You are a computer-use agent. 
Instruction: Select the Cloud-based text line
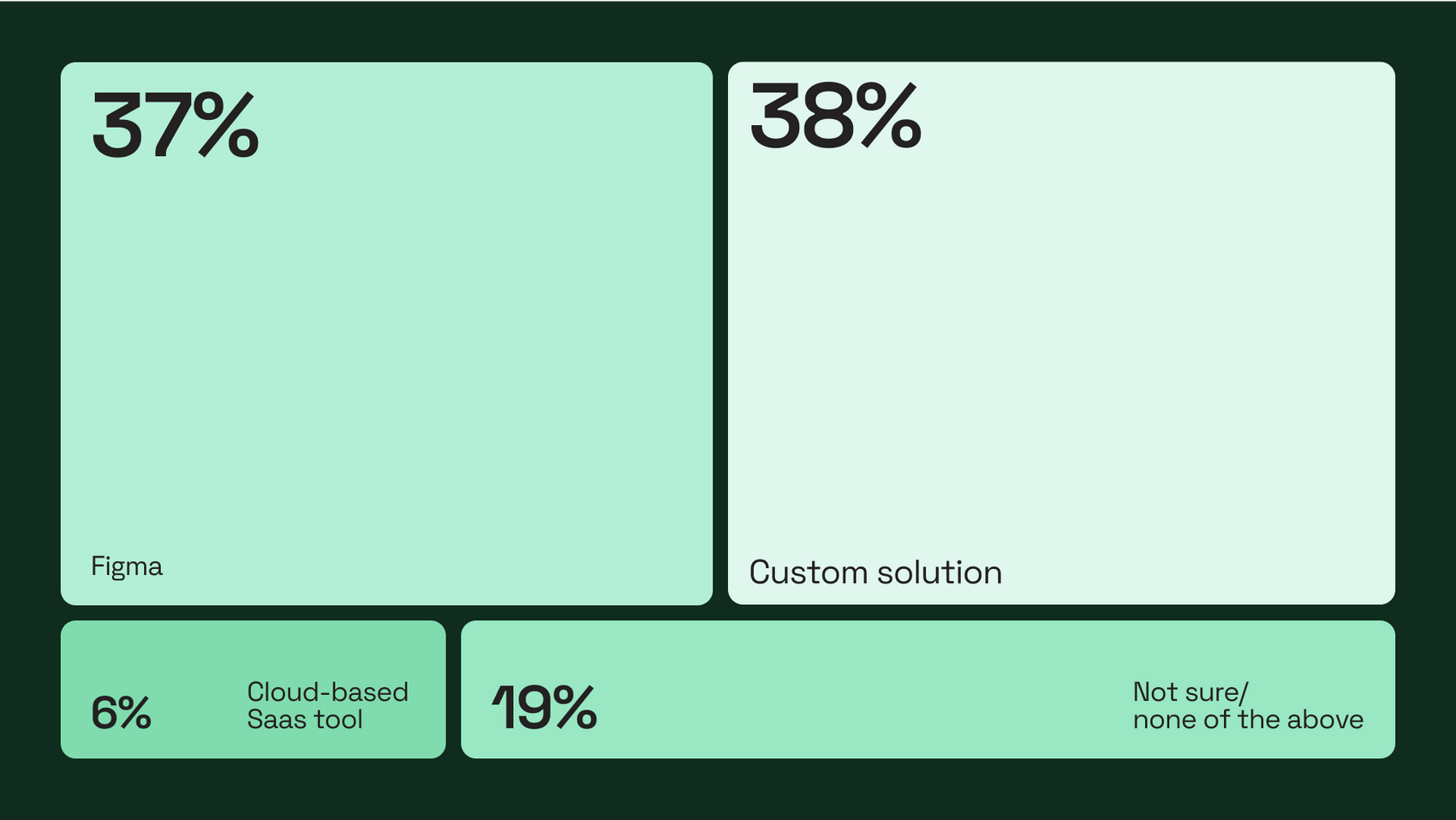[328, 691]
